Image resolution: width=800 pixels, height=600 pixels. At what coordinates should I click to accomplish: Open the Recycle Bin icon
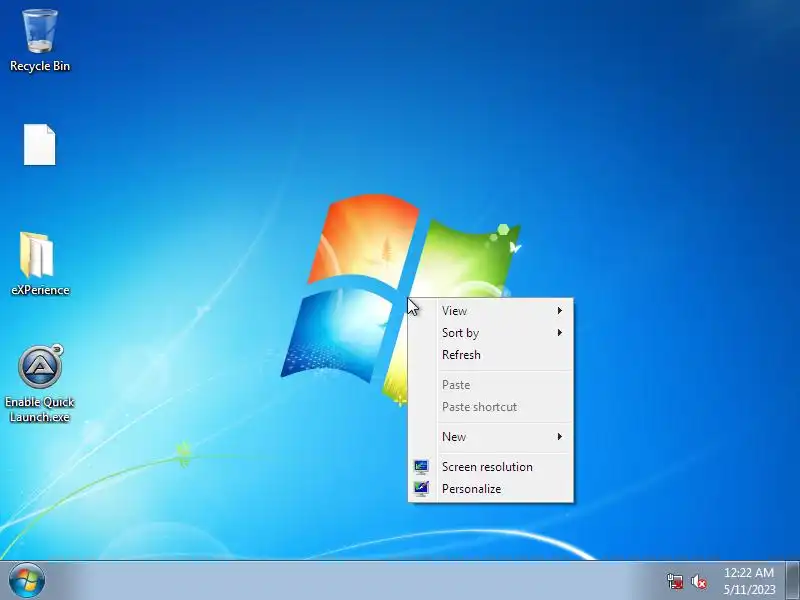pos(40,31)
